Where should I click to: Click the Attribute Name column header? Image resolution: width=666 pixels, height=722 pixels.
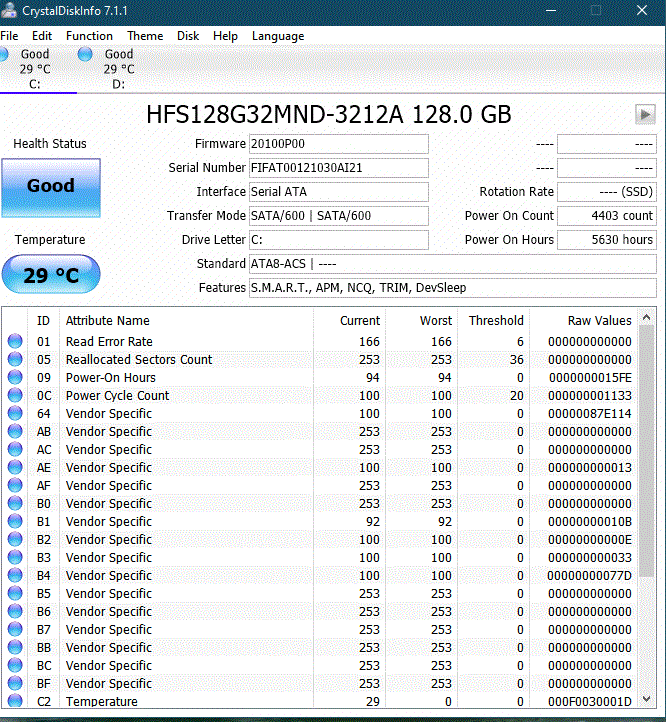[x=107, y=320]
